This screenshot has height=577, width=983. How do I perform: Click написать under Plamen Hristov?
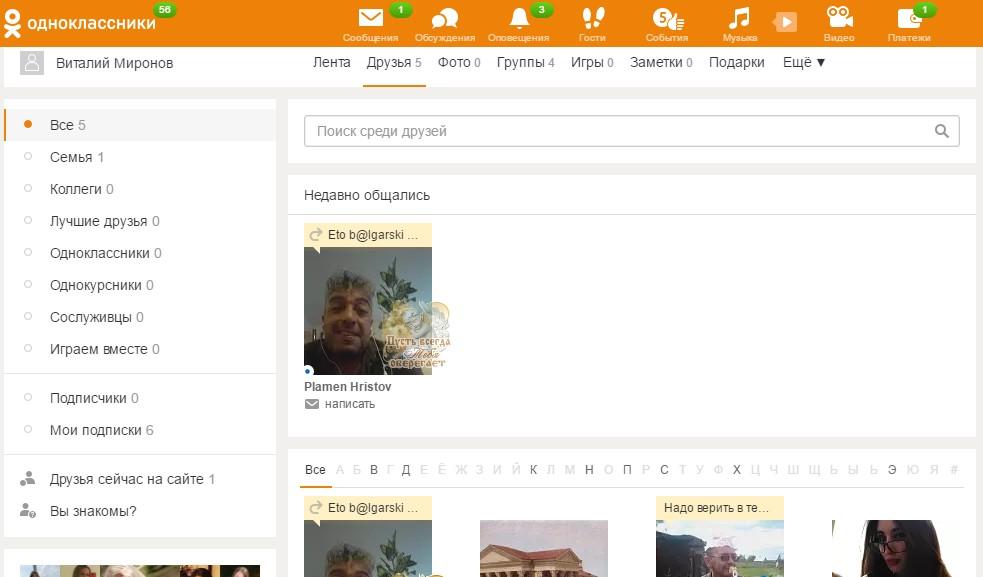click(x=349, y=404)
